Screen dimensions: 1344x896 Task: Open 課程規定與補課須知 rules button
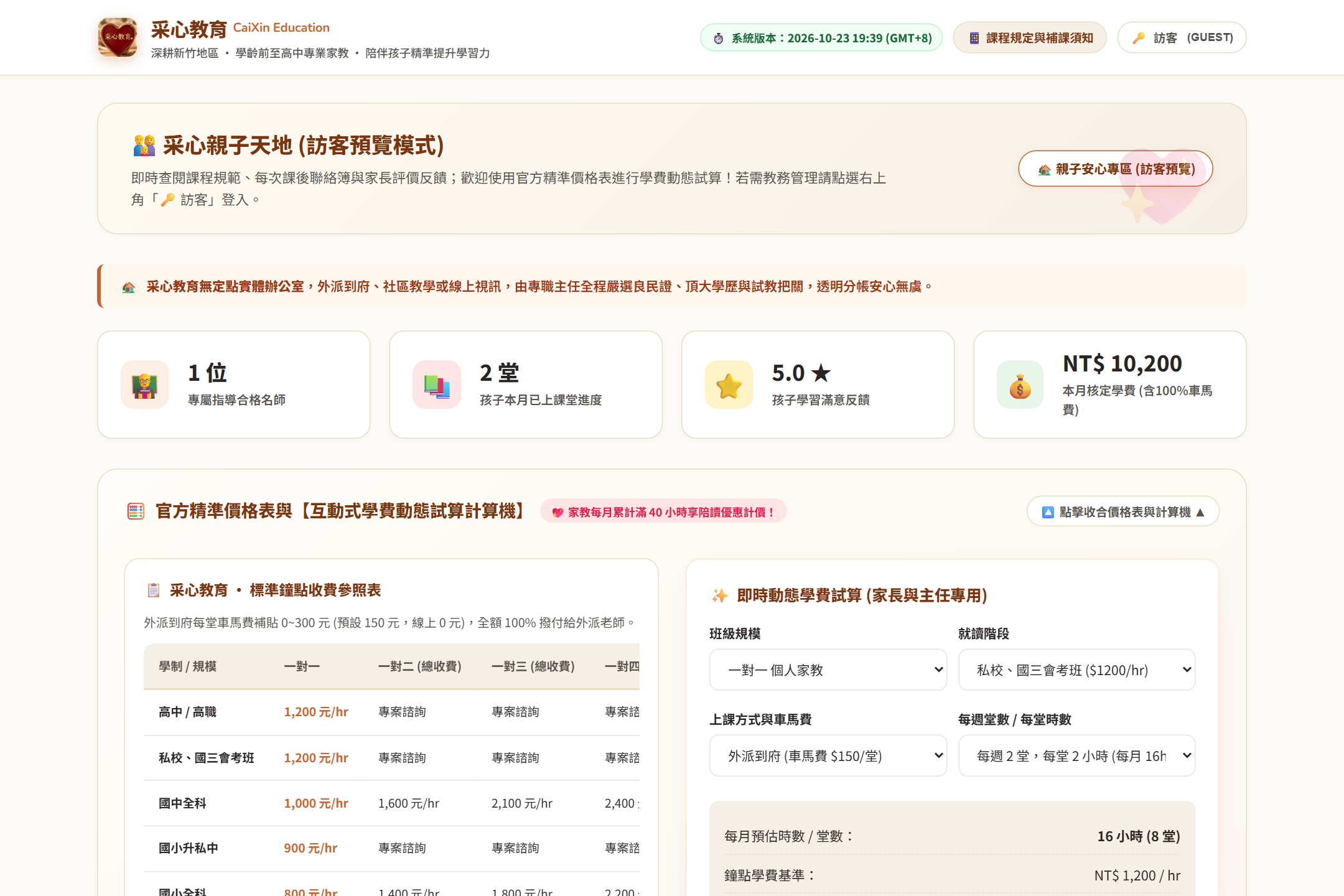pyautogui.click(x=1030, y=38)
